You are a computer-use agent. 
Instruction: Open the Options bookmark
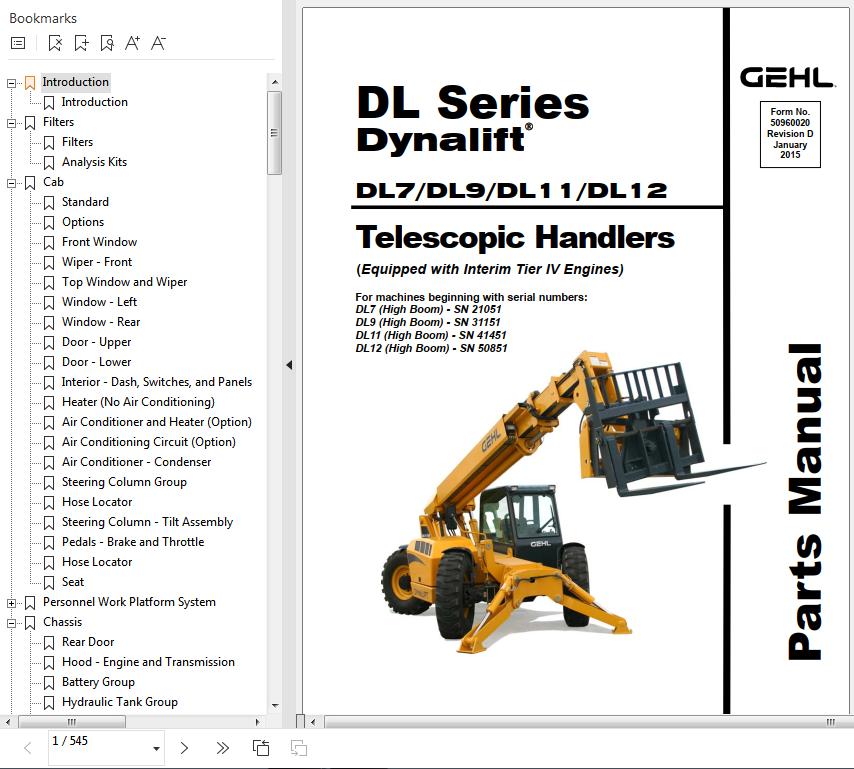tap(83, 222)
